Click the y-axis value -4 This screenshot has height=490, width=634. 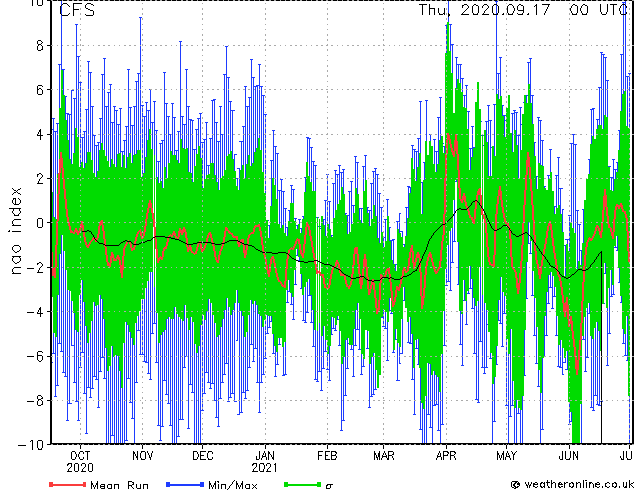coord(35,312)
